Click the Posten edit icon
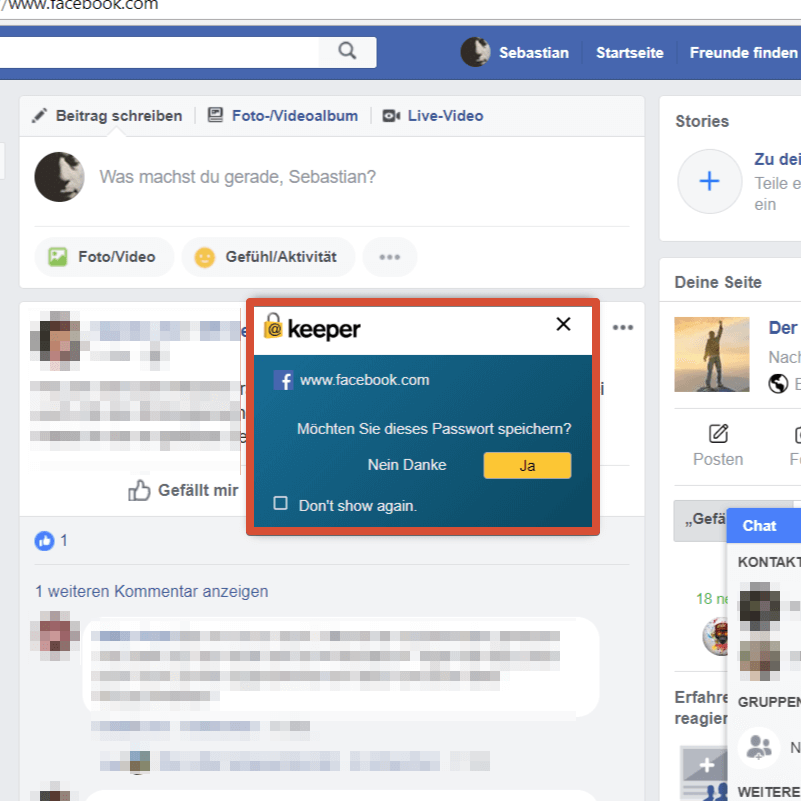This screenshot has width=801, height=801. tap(718, 434)
